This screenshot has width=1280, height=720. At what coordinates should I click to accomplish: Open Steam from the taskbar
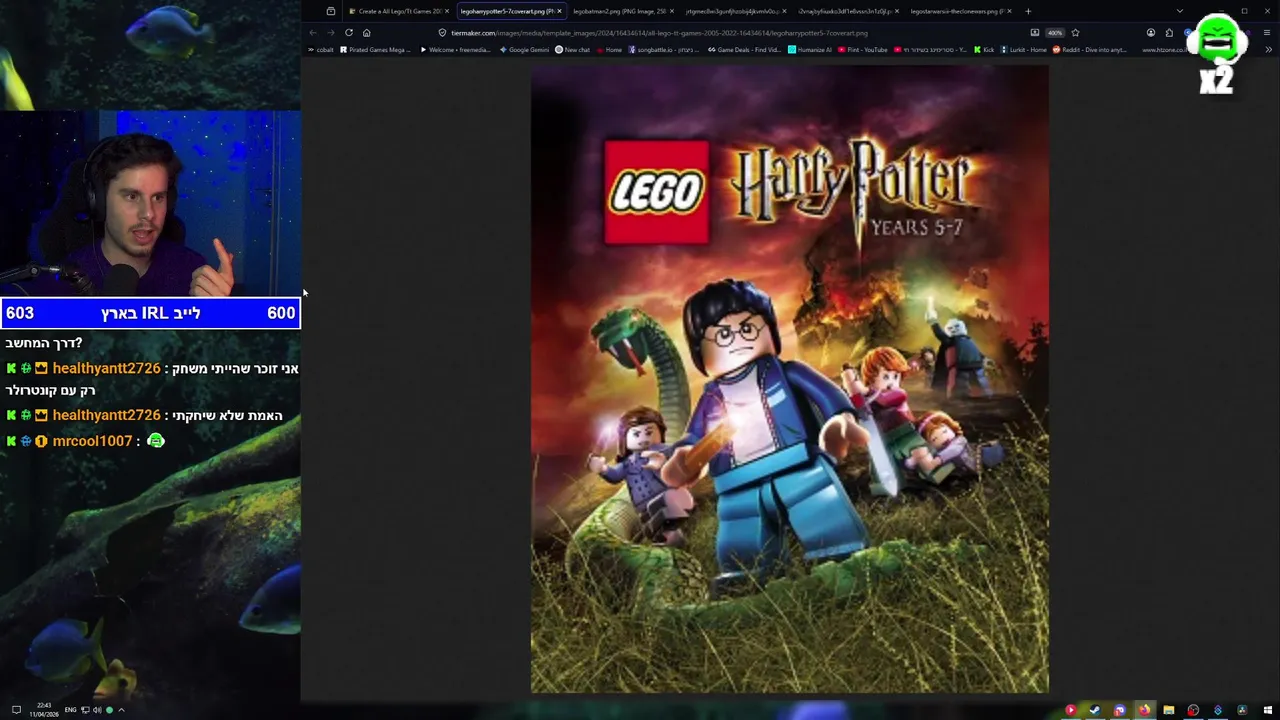pyautogui.click(x=1095, y=710)
